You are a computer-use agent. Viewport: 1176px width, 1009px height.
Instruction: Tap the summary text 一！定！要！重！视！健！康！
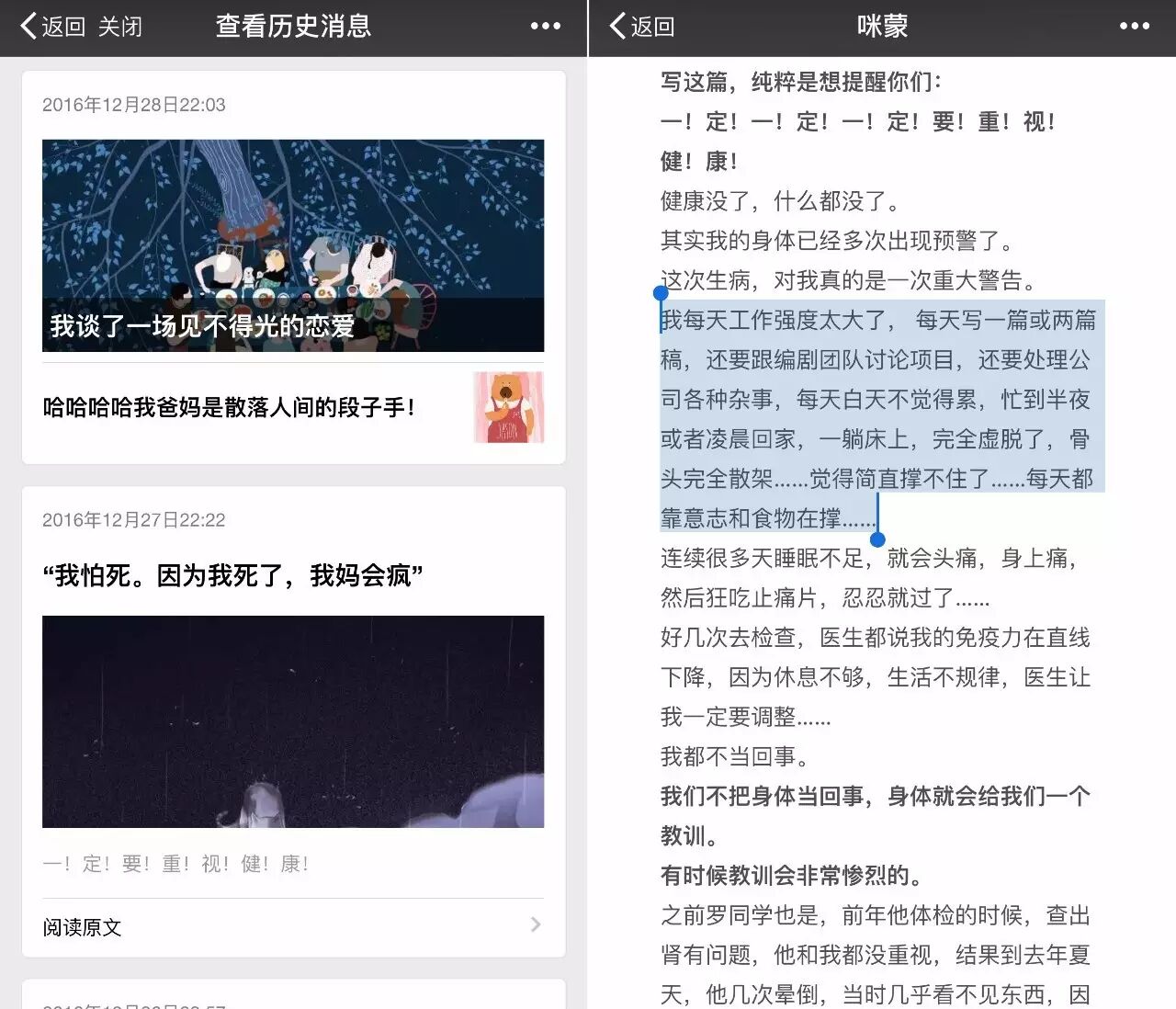click(175, 864)
